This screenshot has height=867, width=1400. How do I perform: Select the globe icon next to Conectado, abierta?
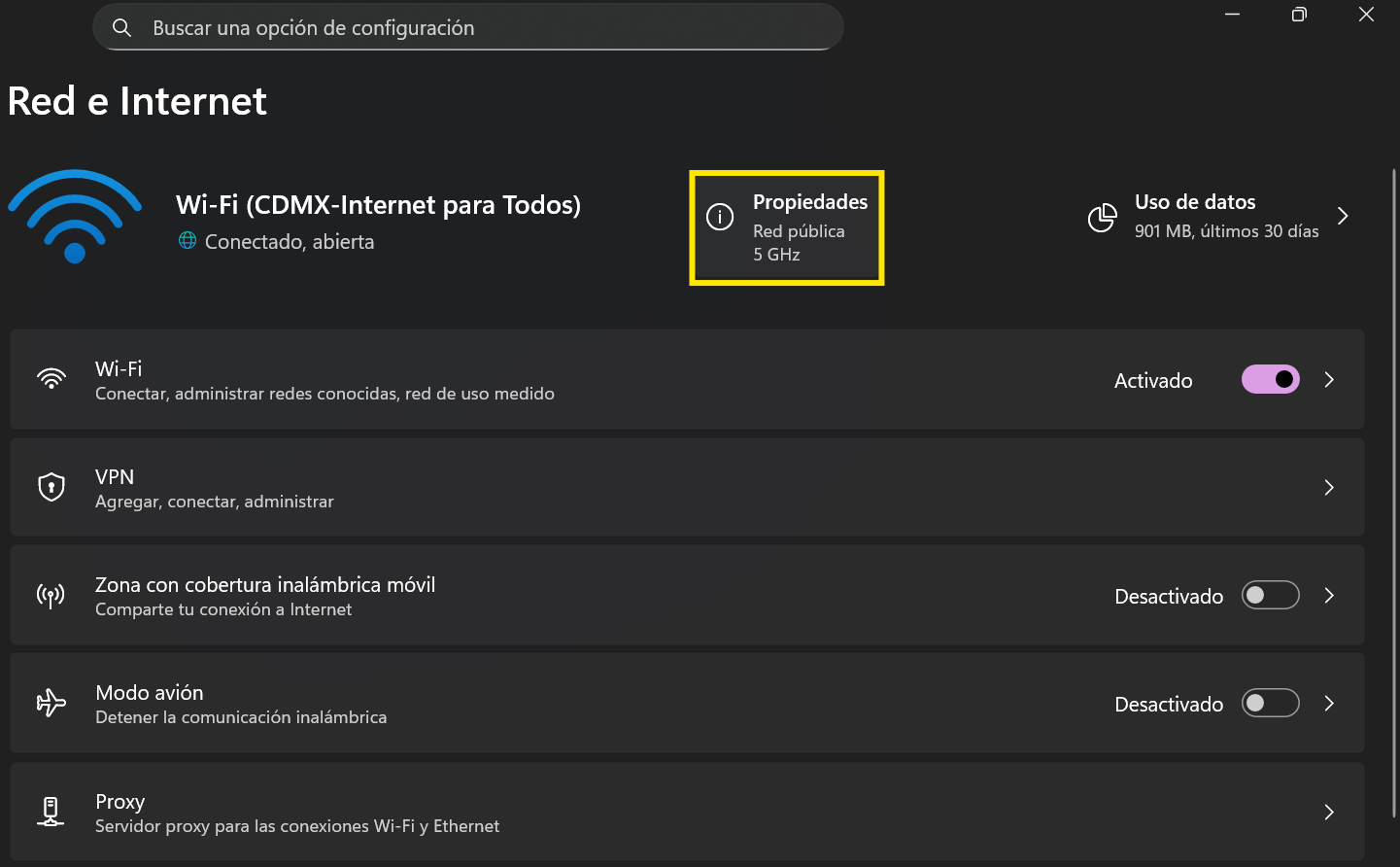pos(186,241)
